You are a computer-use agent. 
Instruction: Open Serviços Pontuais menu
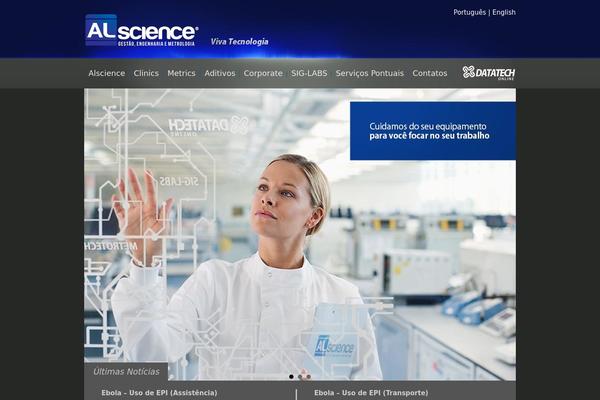pos(370,73)
